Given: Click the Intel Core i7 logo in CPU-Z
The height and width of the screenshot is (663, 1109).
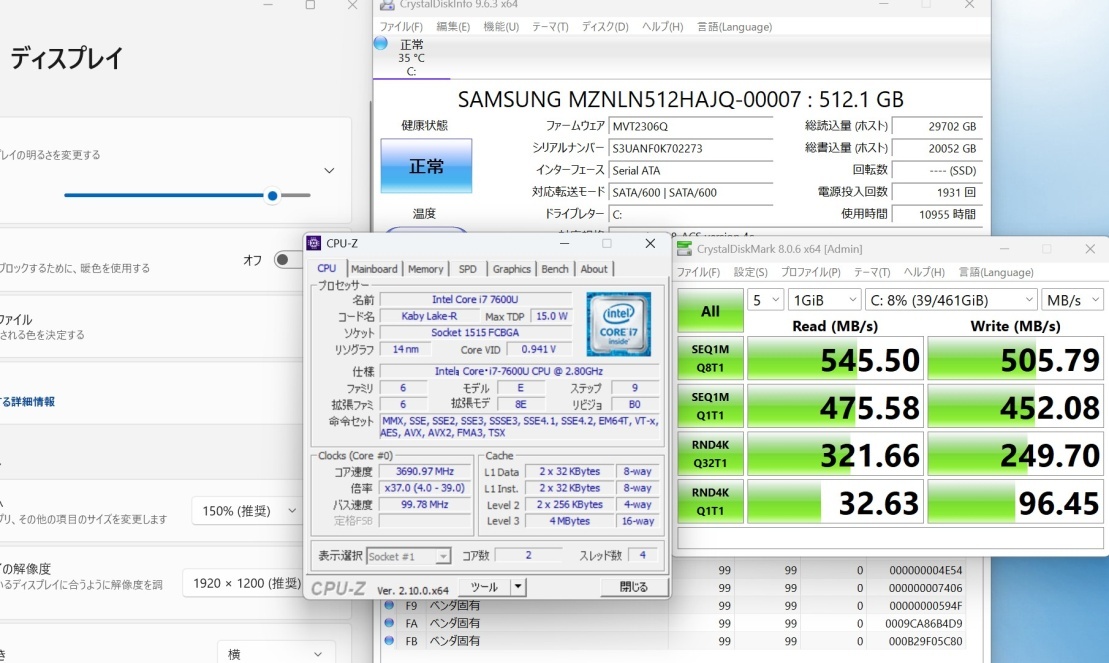Looking at the screenshot, I should 618,323.
